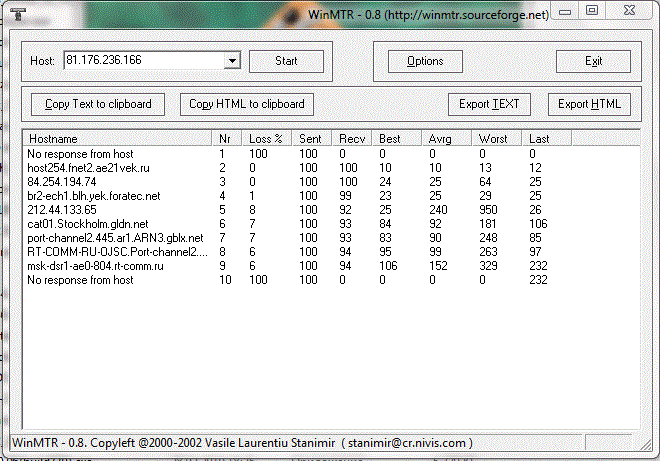Click the WinMTR title bar text
Screen dimensions: 660x461
pyautogui.click(x=428, y=15)
